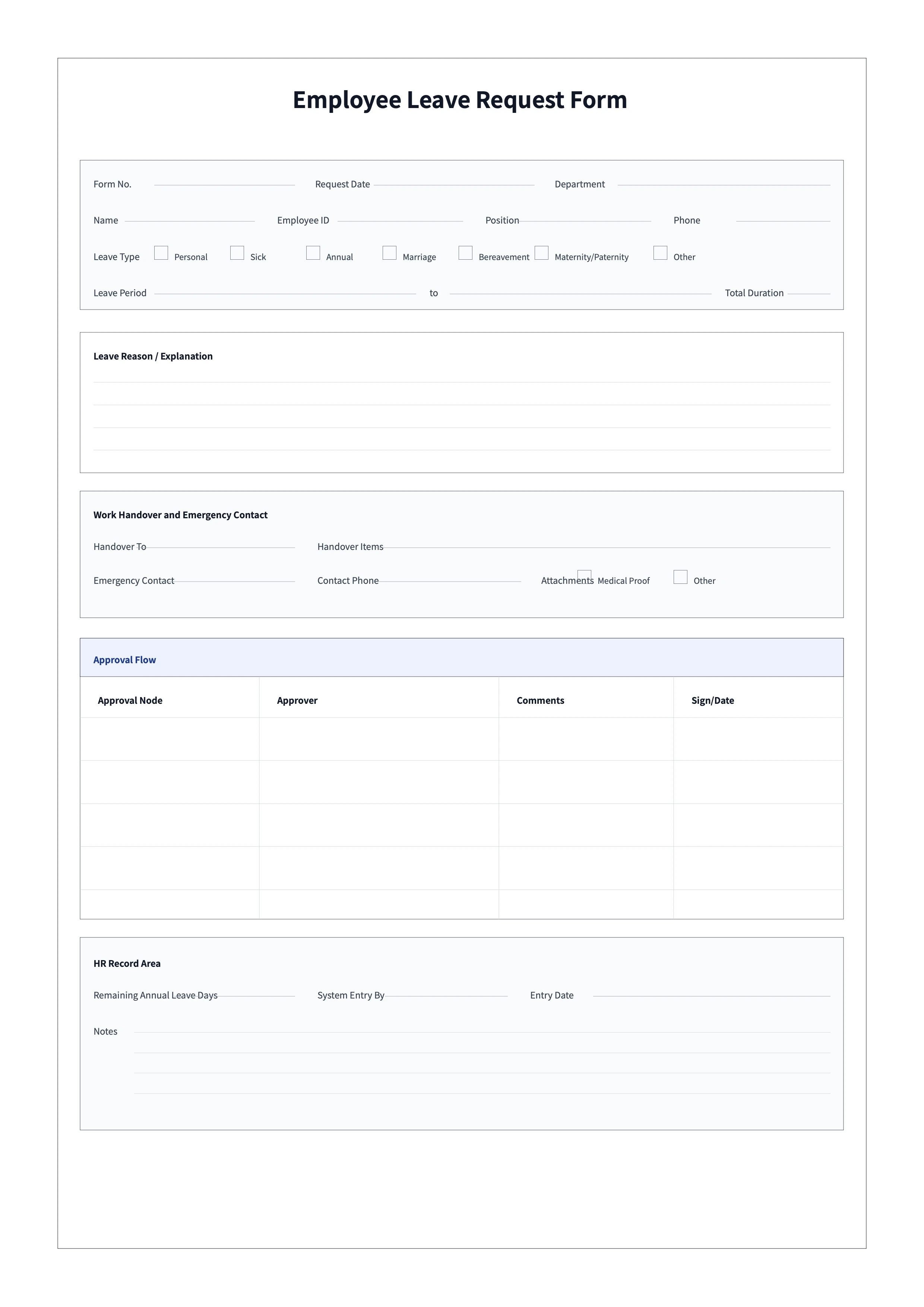This screenshot has height=1307, width=924.
Task: Click the Total Duration field
Action: 809,293
